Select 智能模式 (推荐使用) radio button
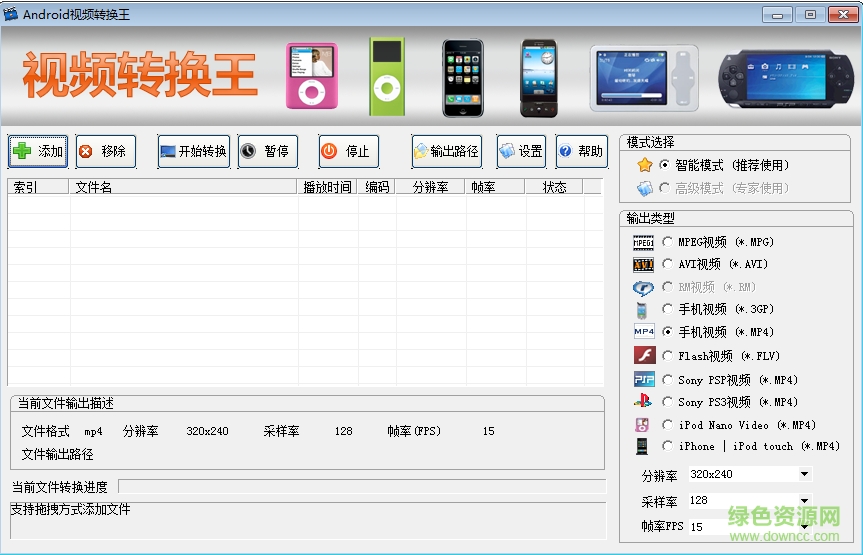The height and width of the screenshot is (555, 863). (x=665, y=165)
